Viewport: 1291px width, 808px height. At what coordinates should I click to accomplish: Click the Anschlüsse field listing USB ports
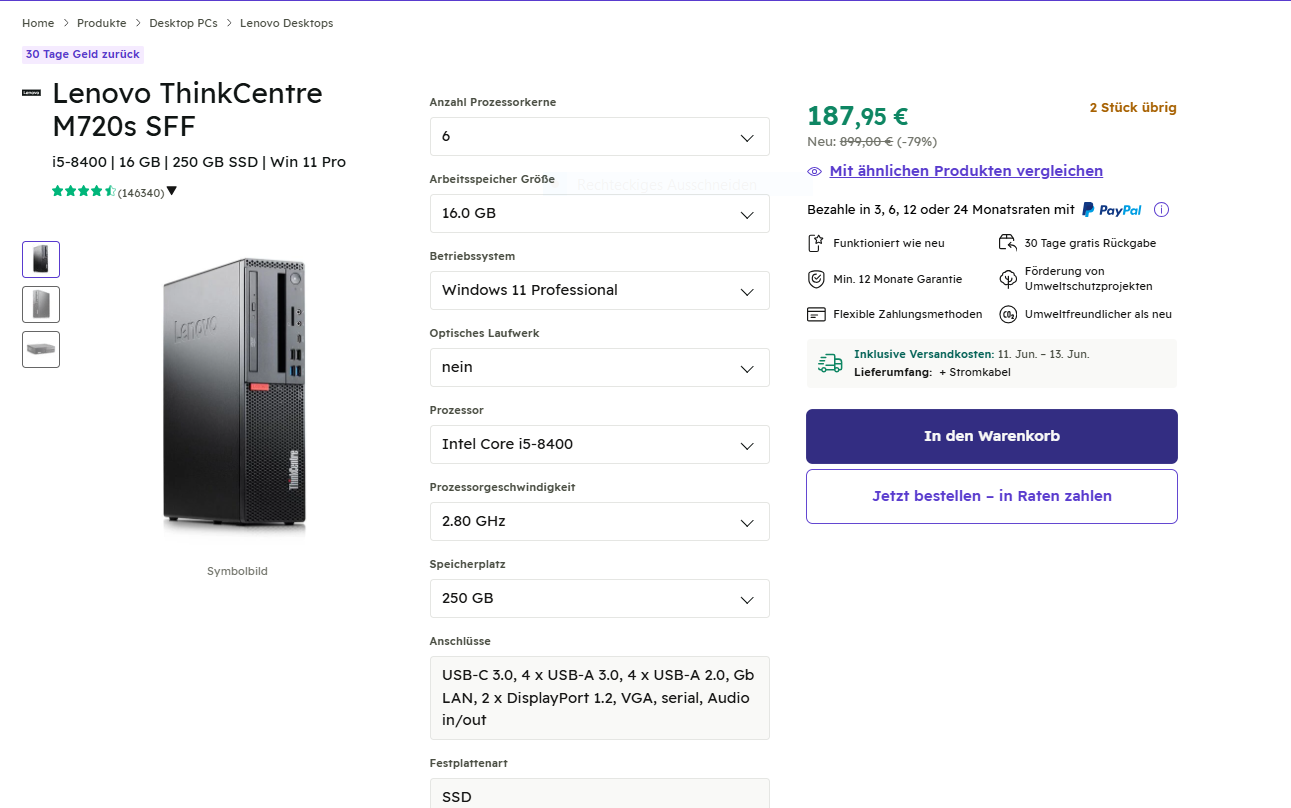(x=599, y=698)
